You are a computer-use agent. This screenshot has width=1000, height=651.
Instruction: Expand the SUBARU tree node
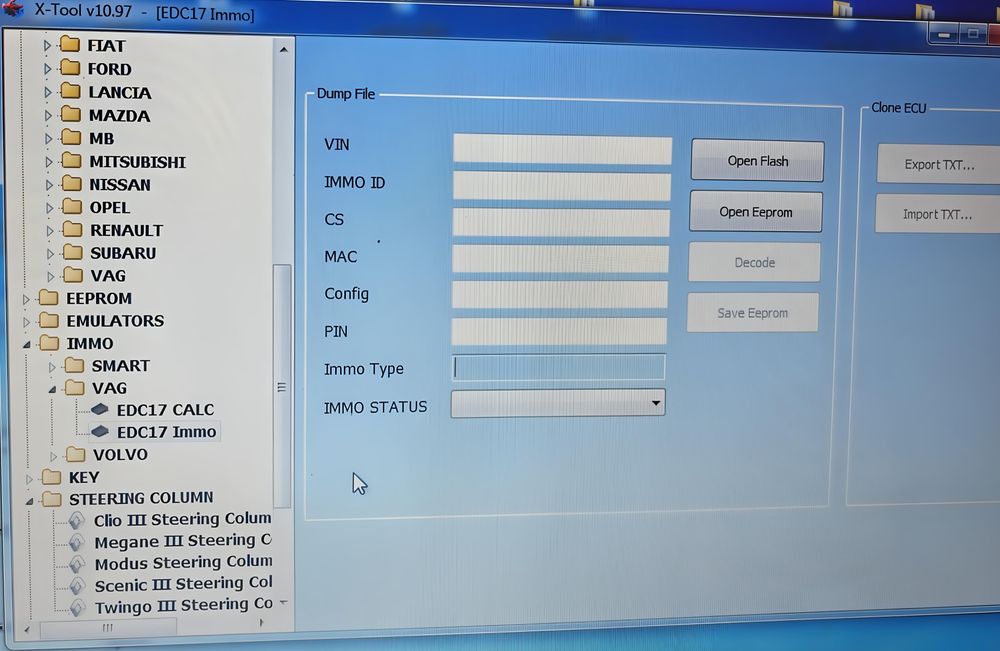click(x=50, y=254)
